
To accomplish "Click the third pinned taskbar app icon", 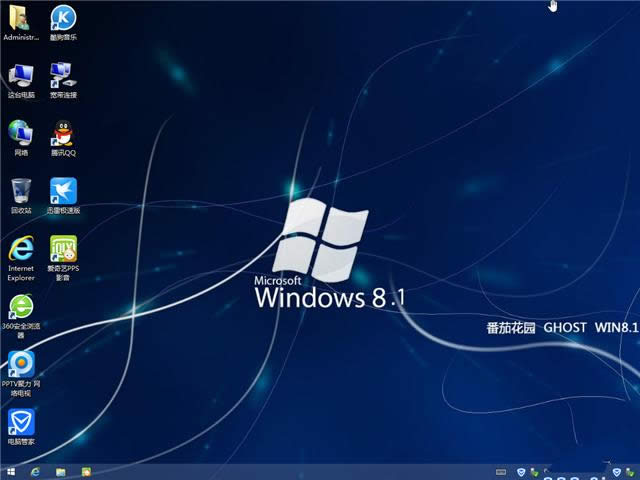I will point(86,471).
